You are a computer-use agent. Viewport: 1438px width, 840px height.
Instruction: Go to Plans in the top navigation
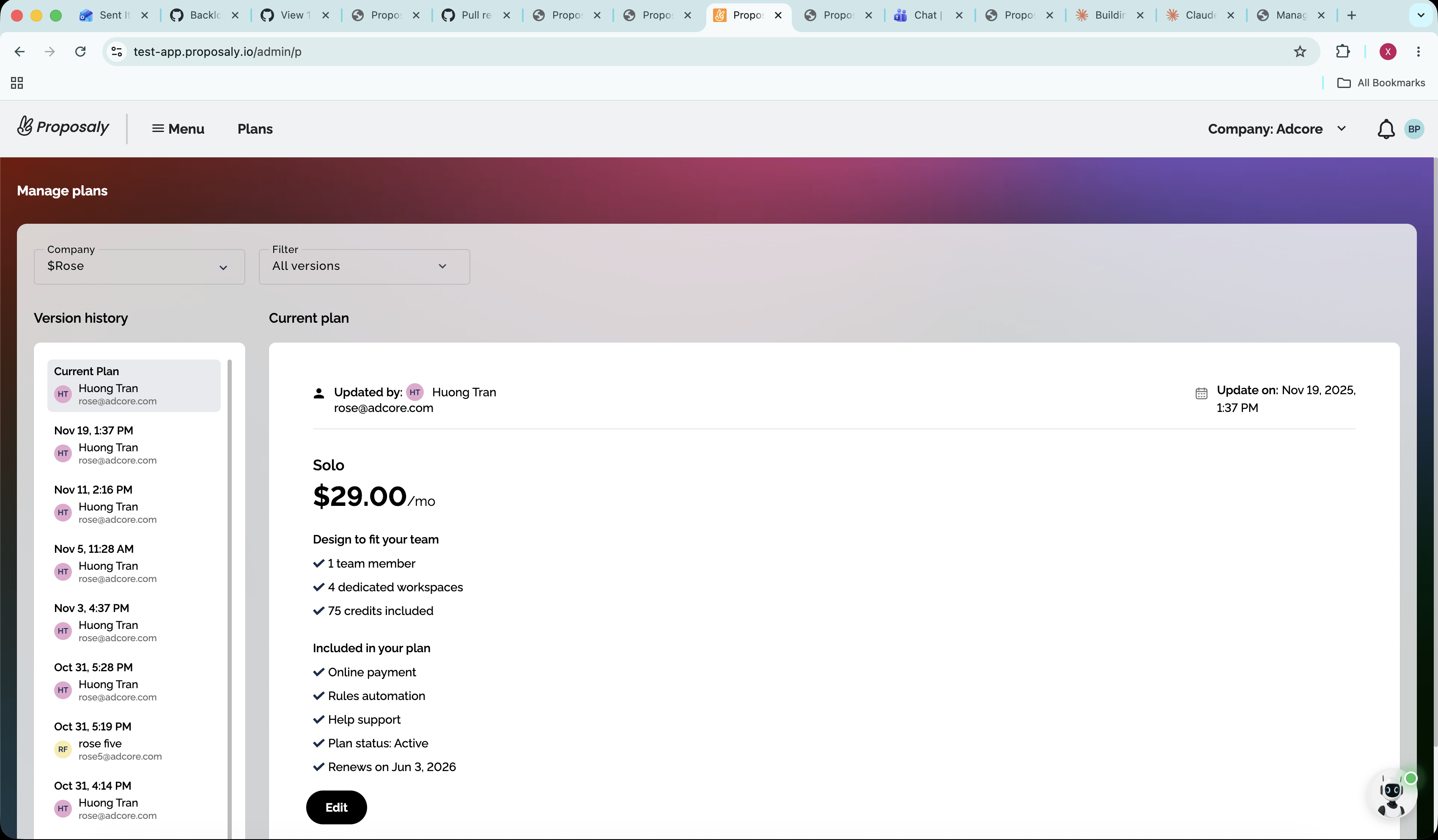tap(255, 129)
